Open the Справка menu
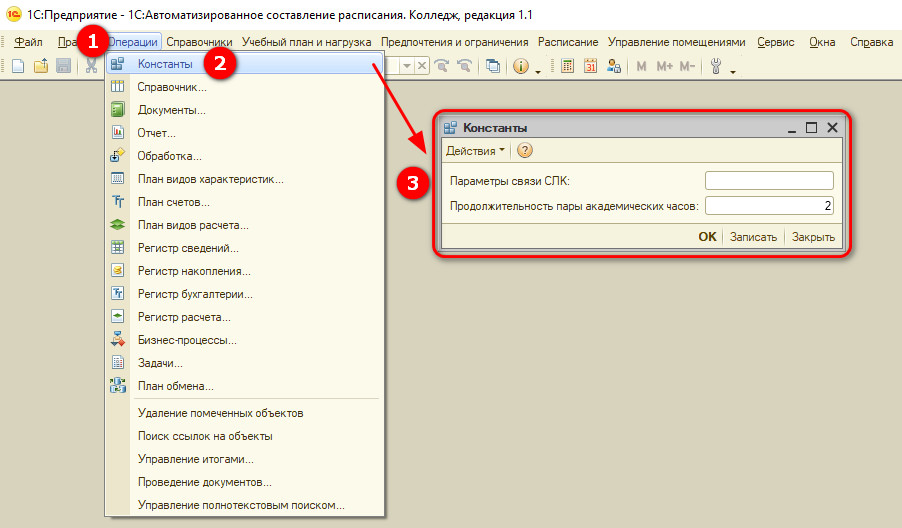 [x=872, y=42]
